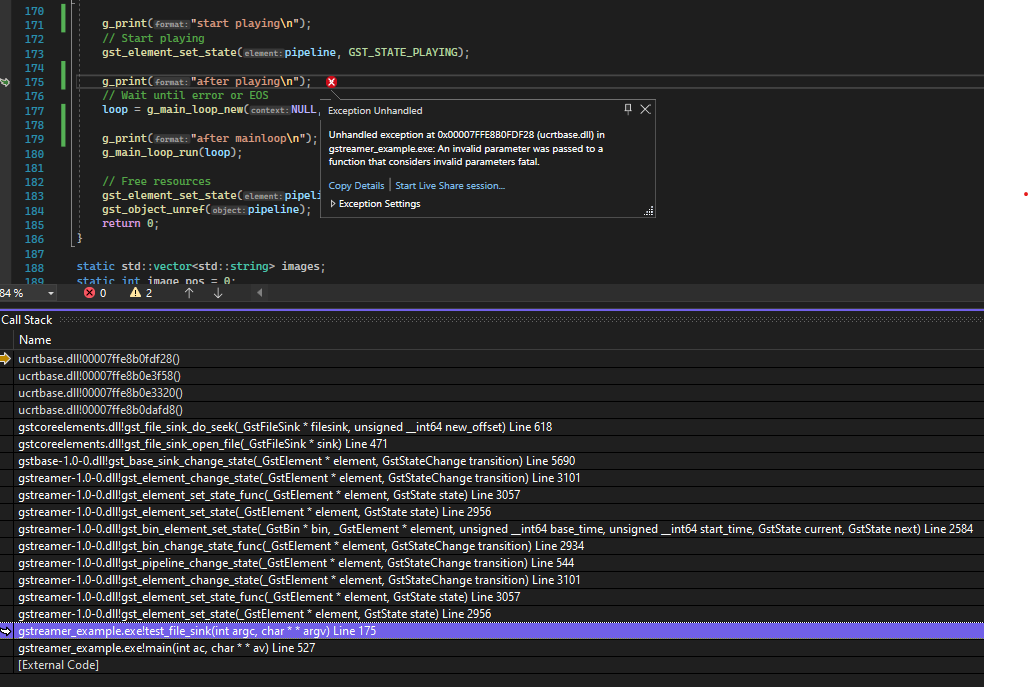Click the "after mainloop\n" g_print line 179
The image size is (1029, 687).
click(x=210, y=138)
